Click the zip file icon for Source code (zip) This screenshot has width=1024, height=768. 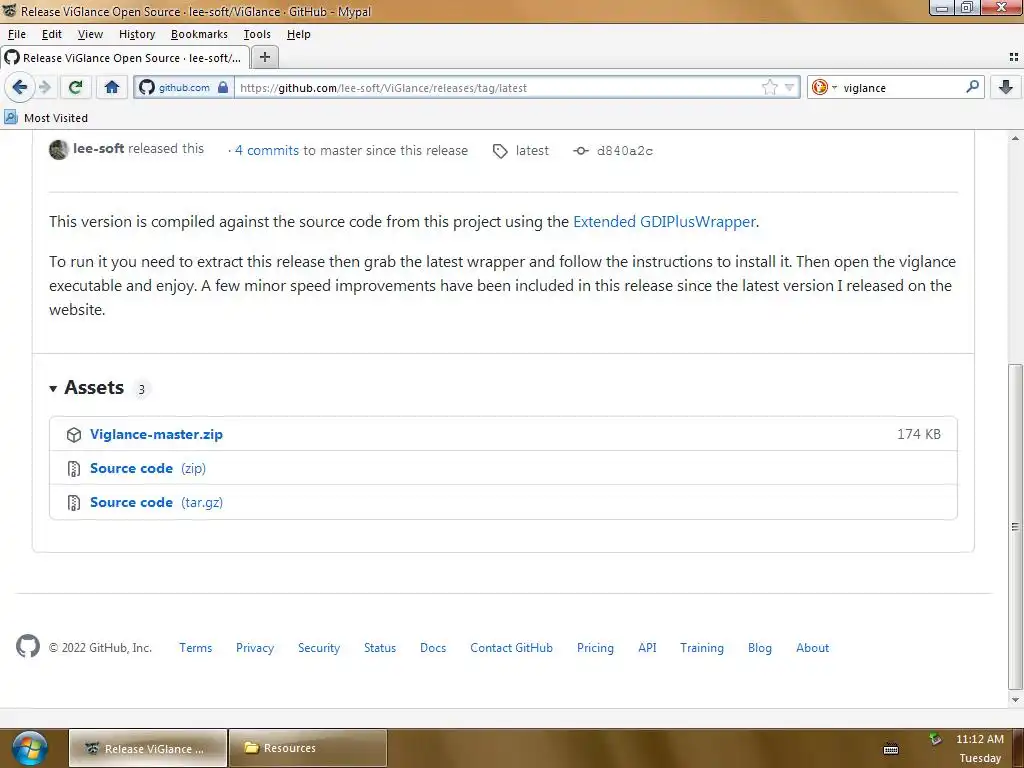pyautogui.click(x=74, y=468)
